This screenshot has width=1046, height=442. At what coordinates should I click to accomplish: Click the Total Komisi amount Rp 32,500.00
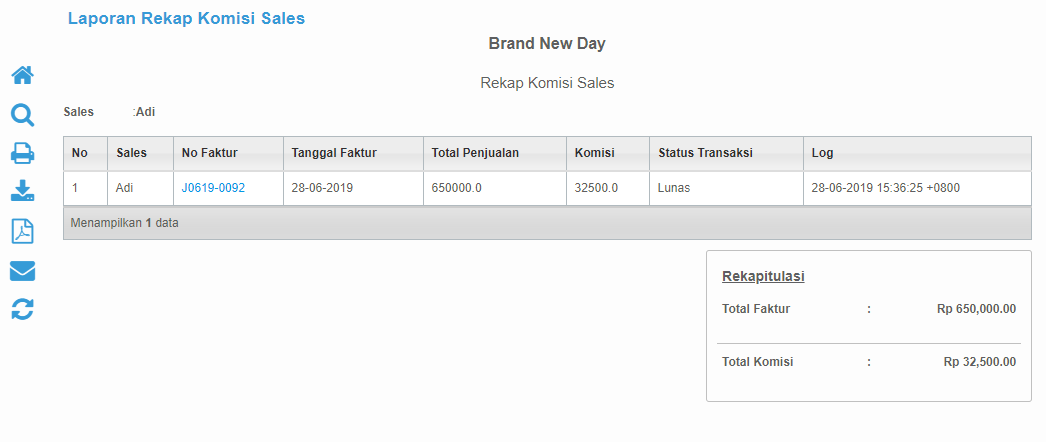980,362
